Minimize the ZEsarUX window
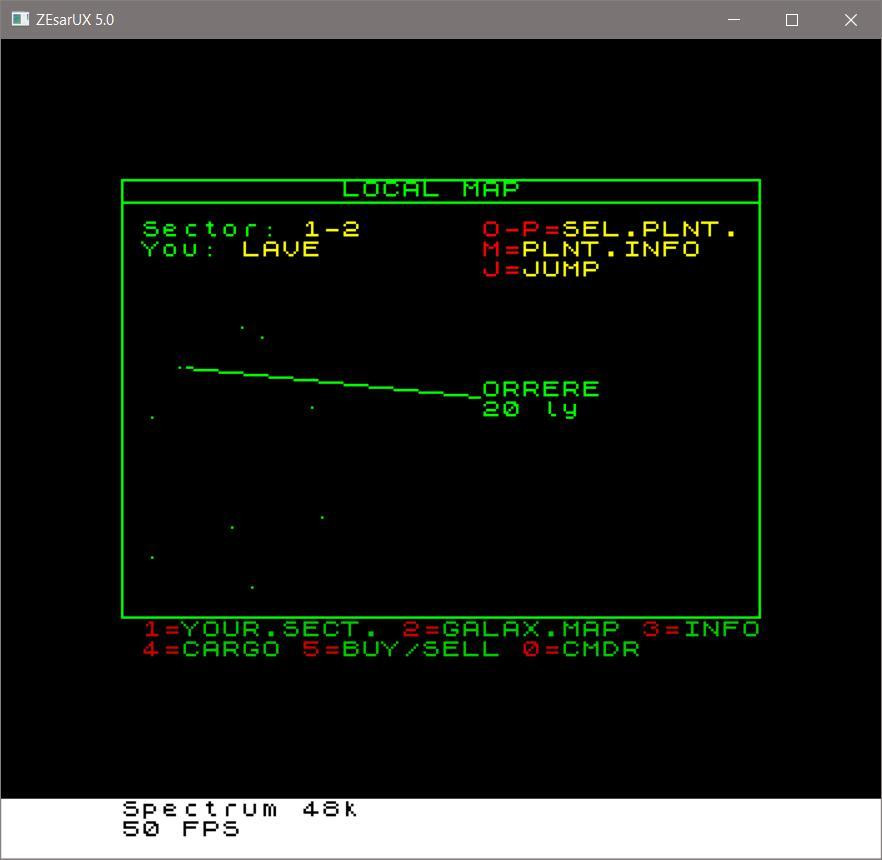 point(734,20)
